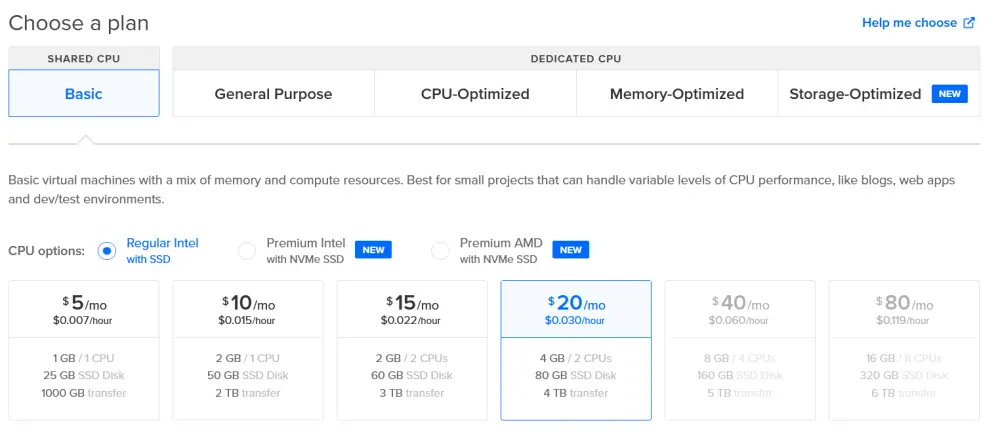Image resolution: width=998 pixels, height=448 pixels.
Task: Click the 4 TB transfer text
Action: [x=576, y=393]
